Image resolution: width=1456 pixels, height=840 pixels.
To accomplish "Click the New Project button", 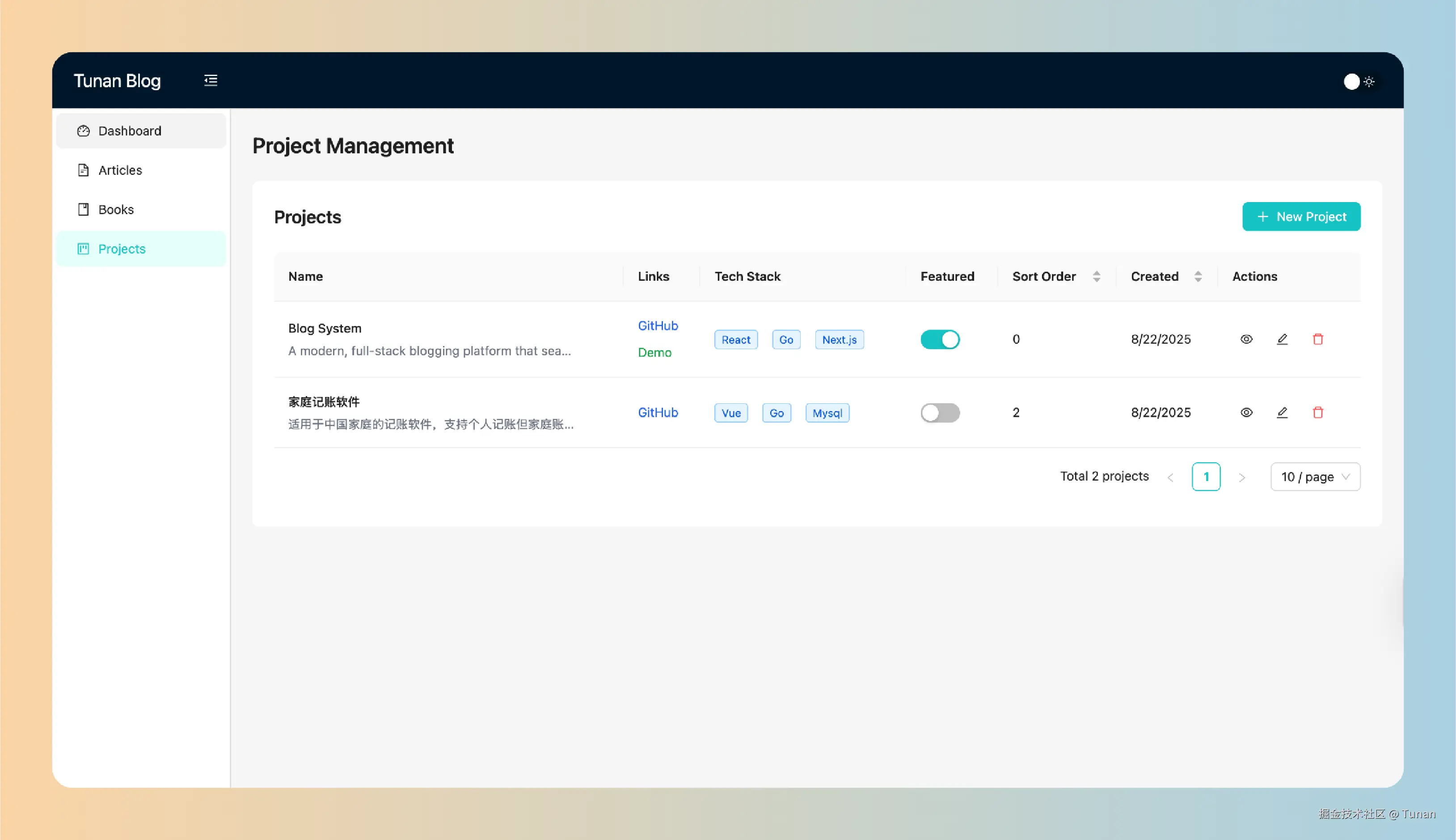I will (1301, 216).
